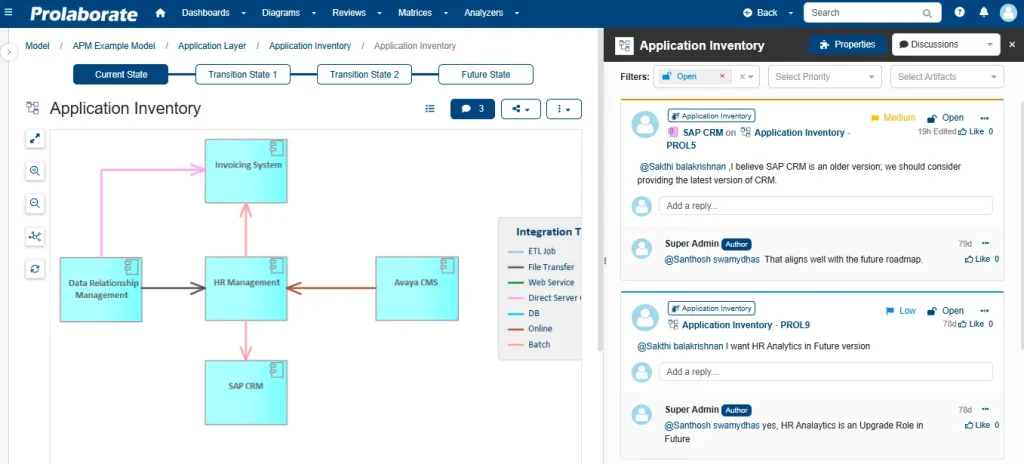Open the Properties panel
This screenshot has width=1024, height=464.
point(847,44)
